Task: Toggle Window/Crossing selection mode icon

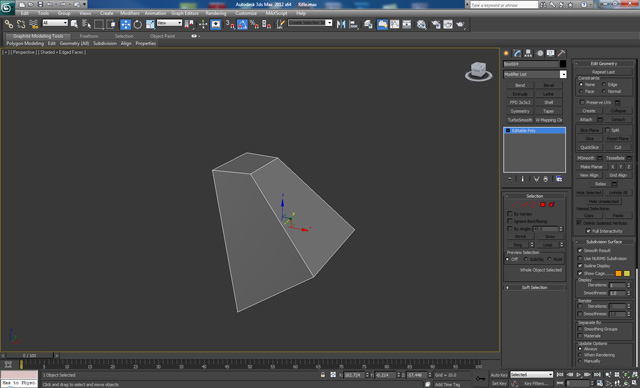Action: pos(111,24)
